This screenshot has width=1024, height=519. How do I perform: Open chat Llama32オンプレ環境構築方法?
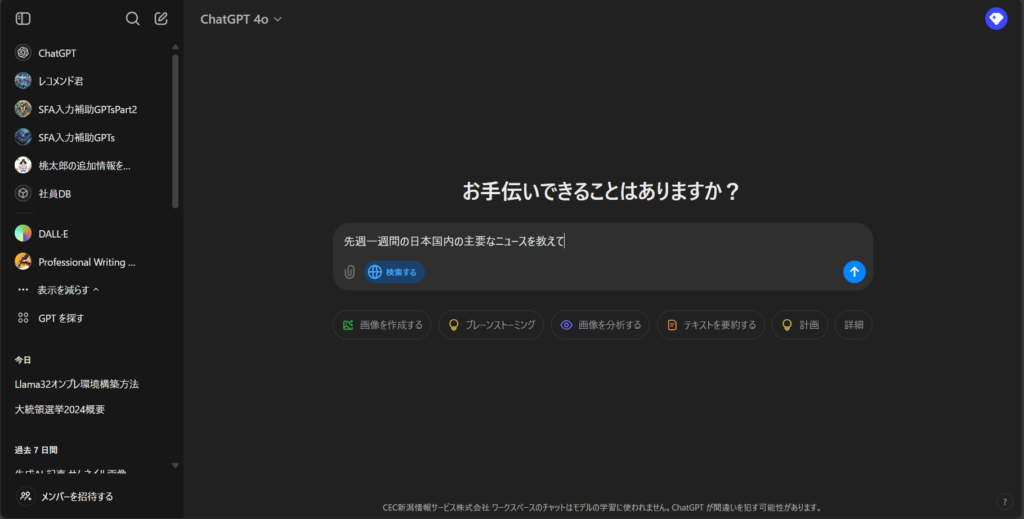point(76,384)
